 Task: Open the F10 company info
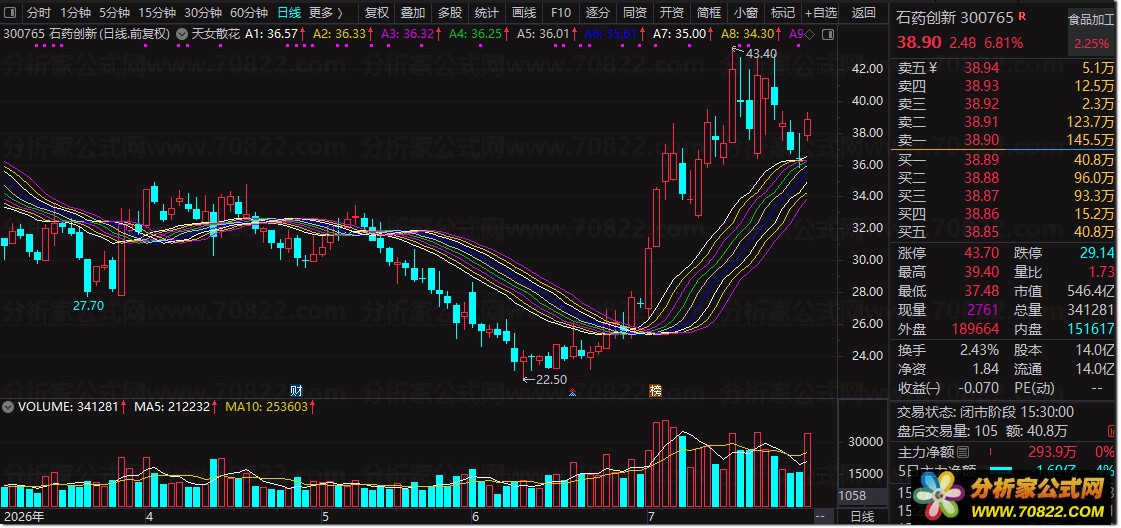click(561, 13)
